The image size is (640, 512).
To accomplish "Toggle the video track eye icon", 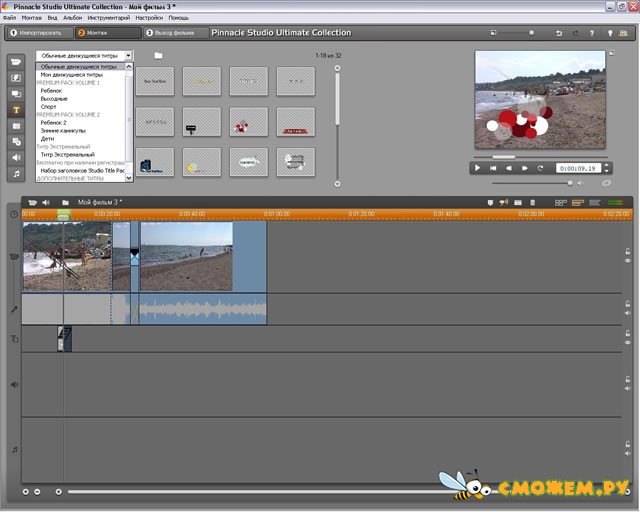I will [x=627, y=261].
